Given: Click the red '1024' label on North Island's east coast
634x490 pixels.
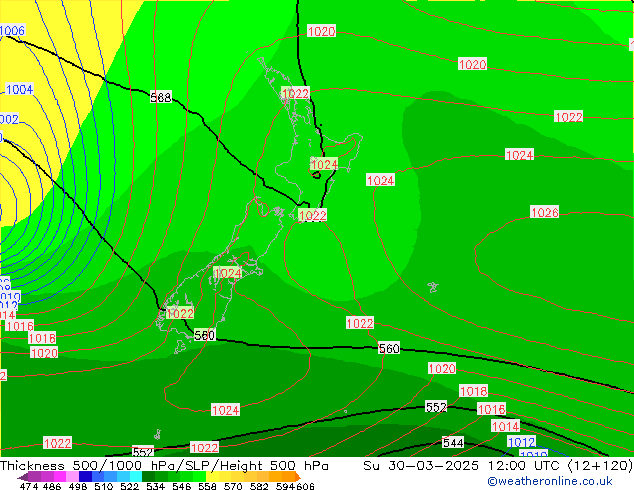Looking at the screenshot, I should point(324,165).
